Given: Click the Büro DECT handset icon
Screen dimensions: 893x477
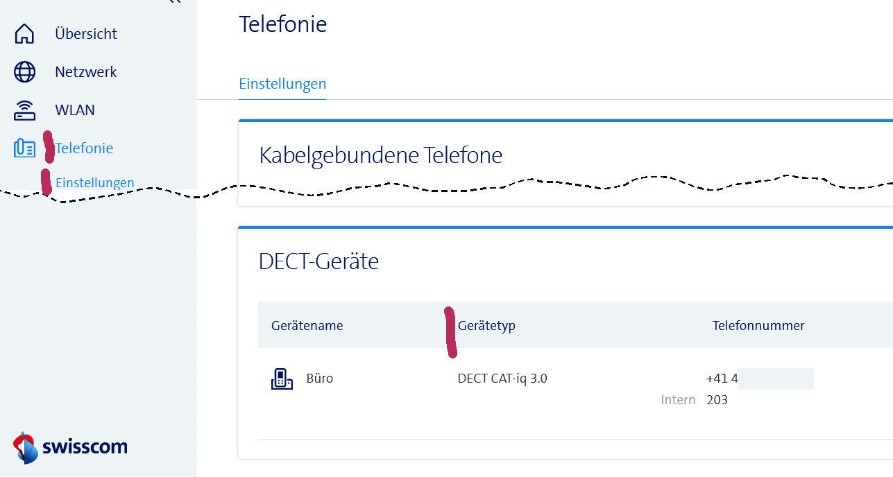Looking at the screenshot, I should [x=281, y=379].
